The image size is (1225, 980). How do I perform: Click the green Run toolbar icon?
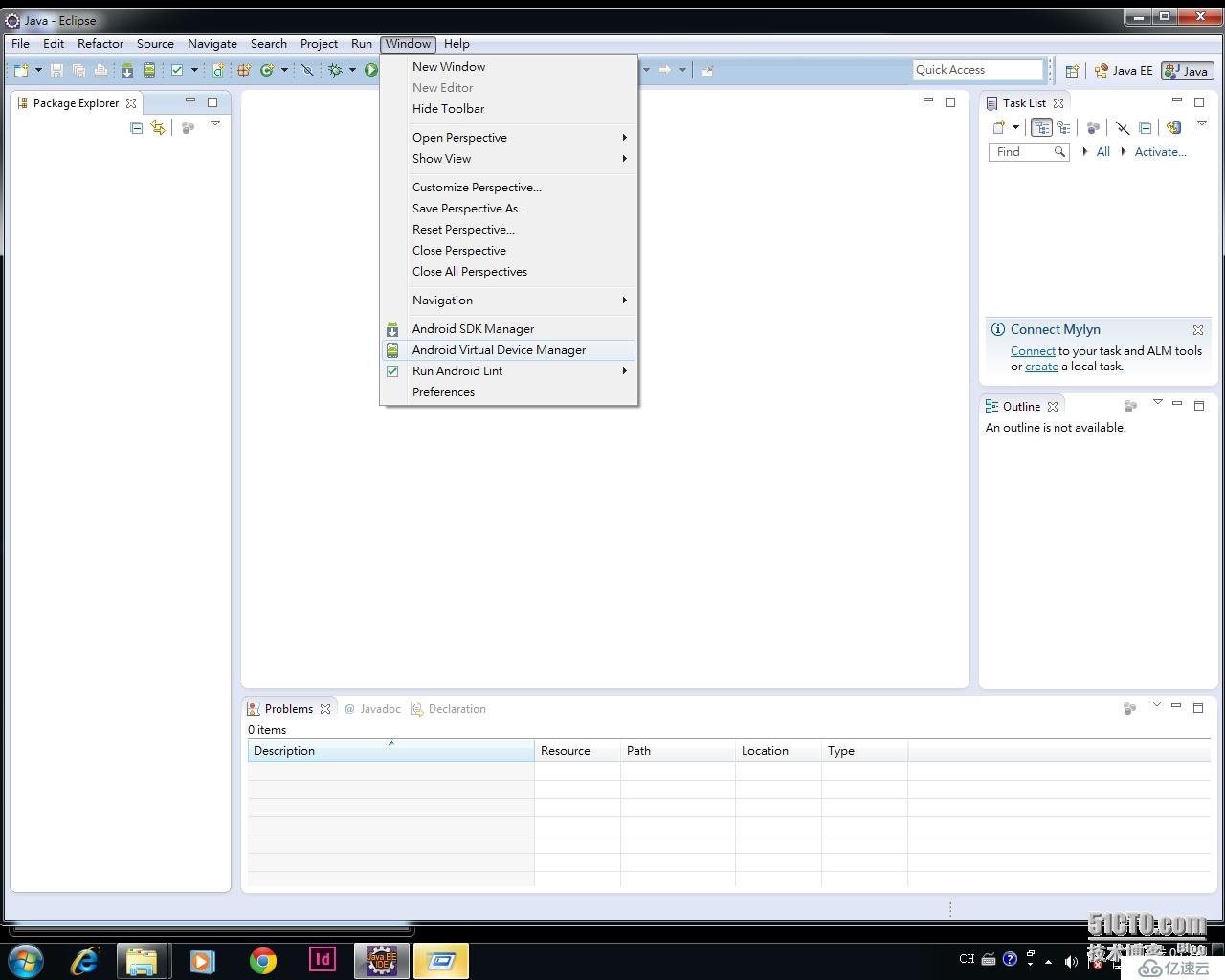[370, 70]
